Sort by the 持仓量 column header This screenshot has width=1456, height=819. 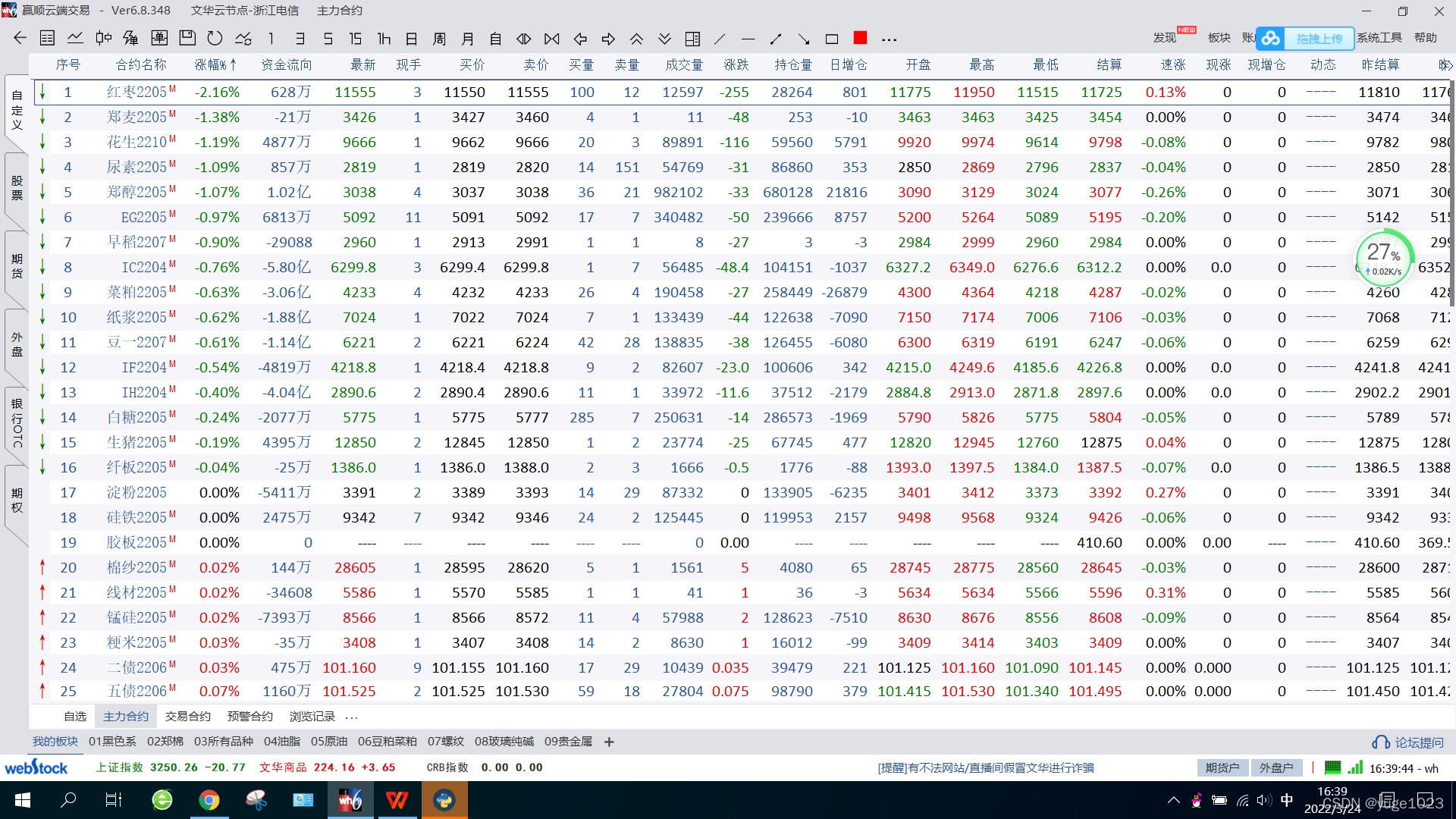[x=793, y=65]
